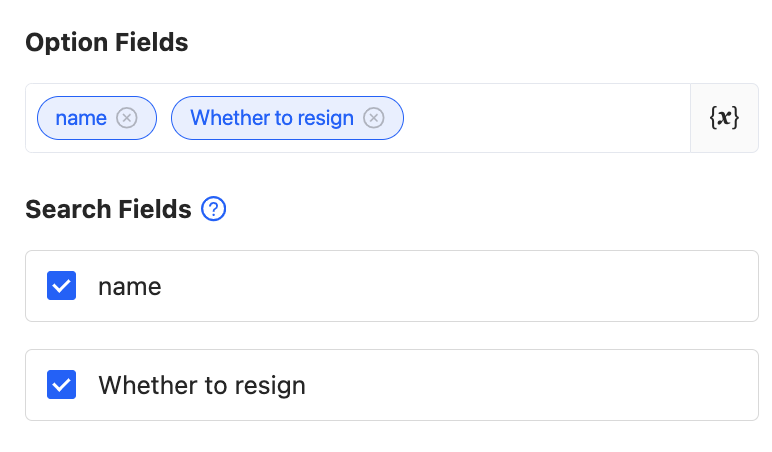Focus the empty area of Option Fields input
Image resolution: width=772 pixels, height=452 pixels.
[x=545, y=118]
